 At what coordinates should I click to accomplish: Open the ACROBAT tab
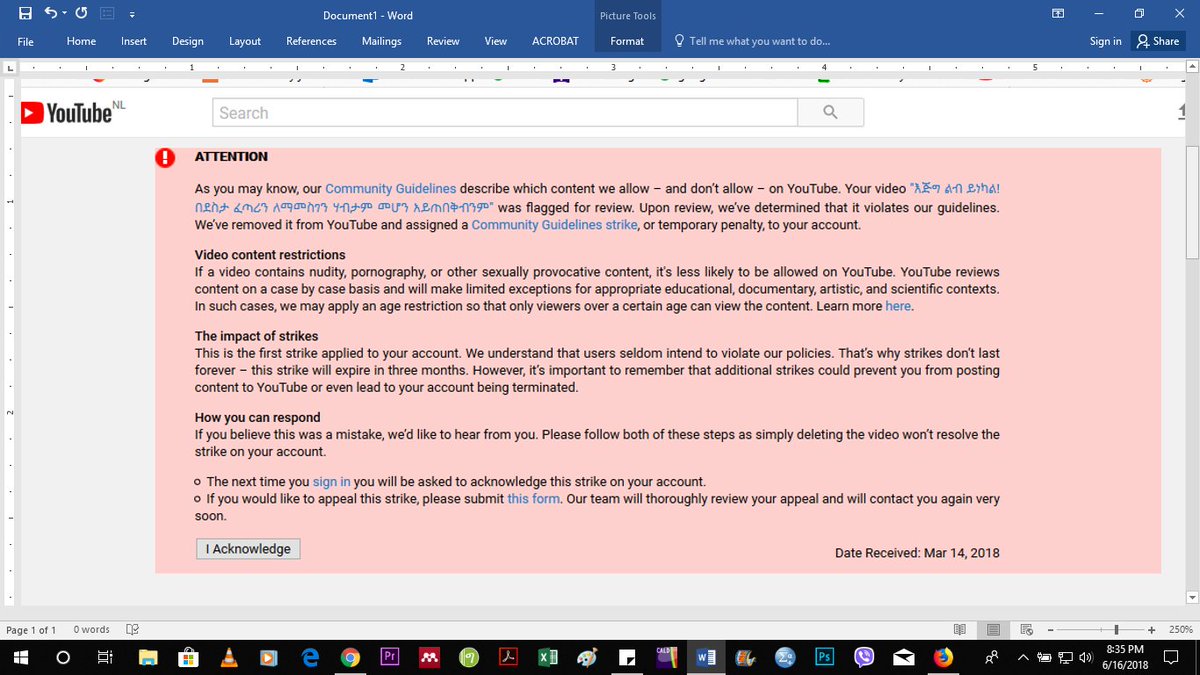pos(555,41)
